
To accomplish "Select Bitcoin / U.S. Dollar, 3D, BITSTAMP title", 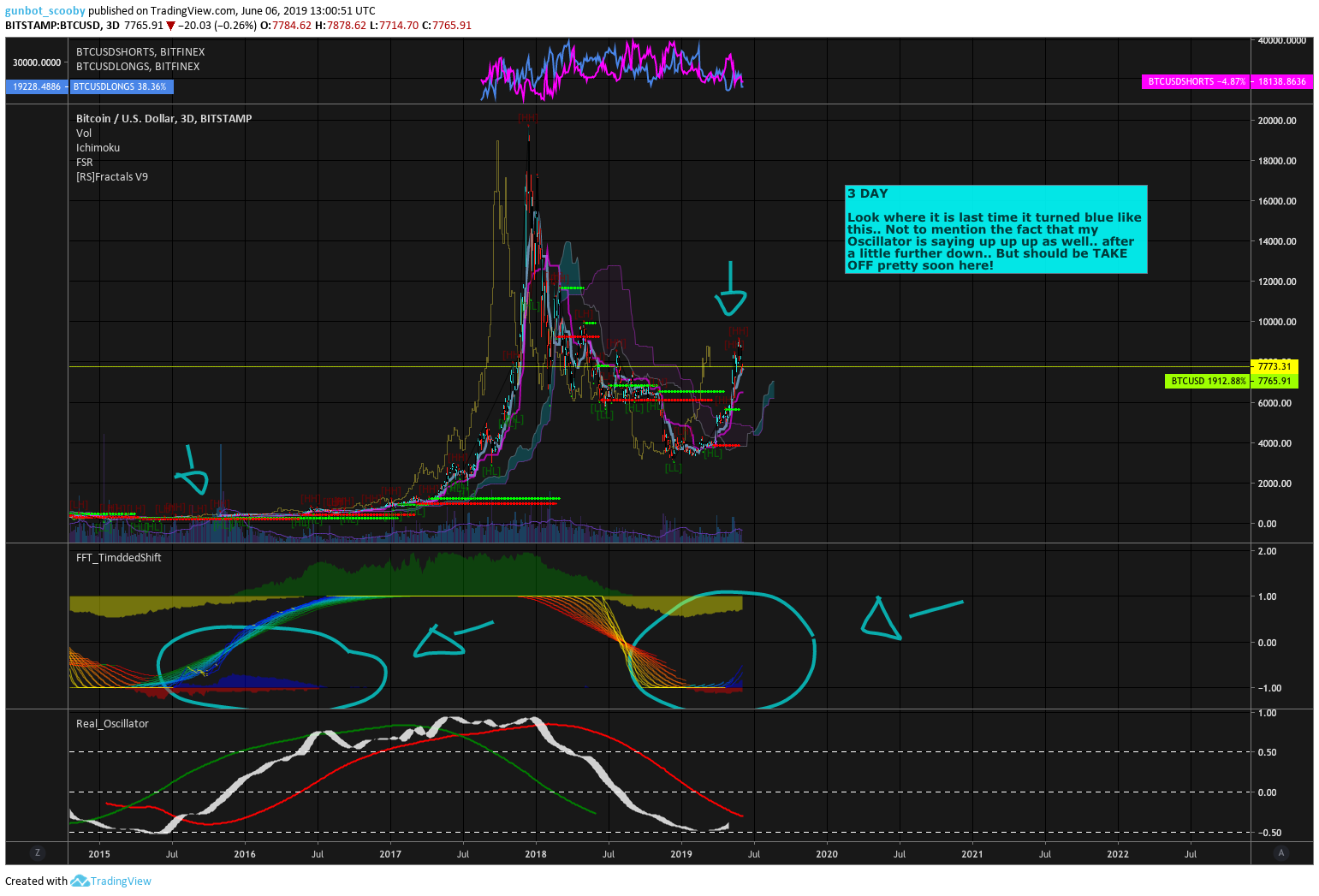I will (164, 119).
